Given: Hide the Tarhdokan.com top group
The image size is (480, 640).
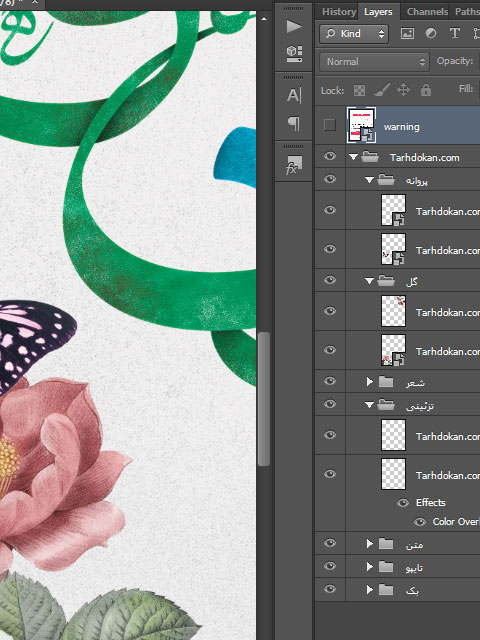Looking at the screenshot, I should point(330,156).
